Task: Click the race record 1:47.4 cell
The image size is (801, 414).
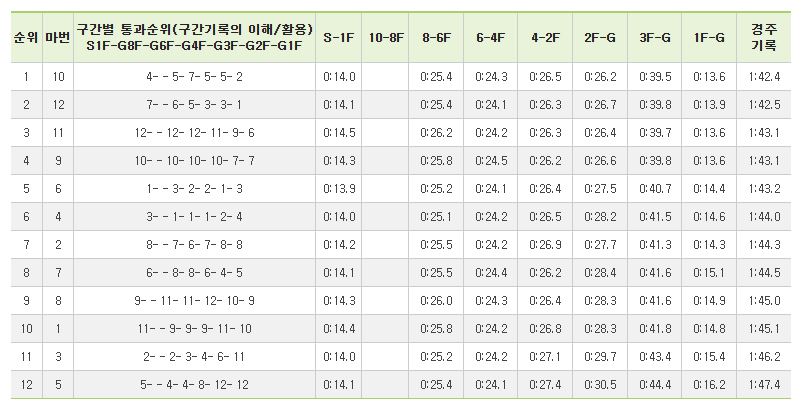Action: pyautogui.click(x=765, y=385)
